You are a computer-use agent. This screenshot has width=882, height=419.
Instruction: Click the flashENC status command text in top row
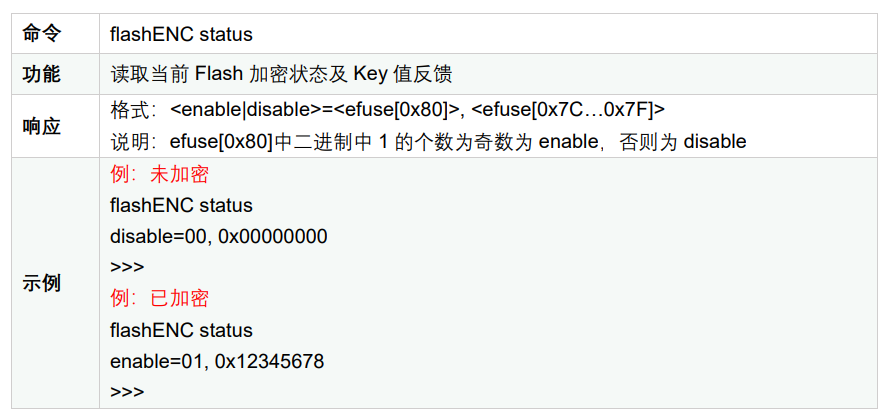coord(181,34)
